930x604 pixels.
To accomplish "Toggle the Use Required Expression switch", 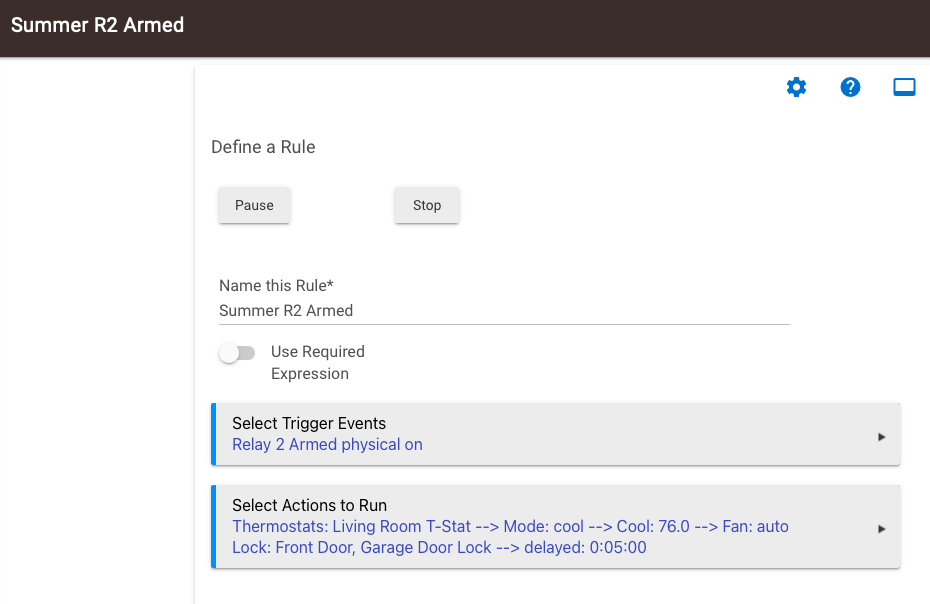I will [x=237, y=353].
